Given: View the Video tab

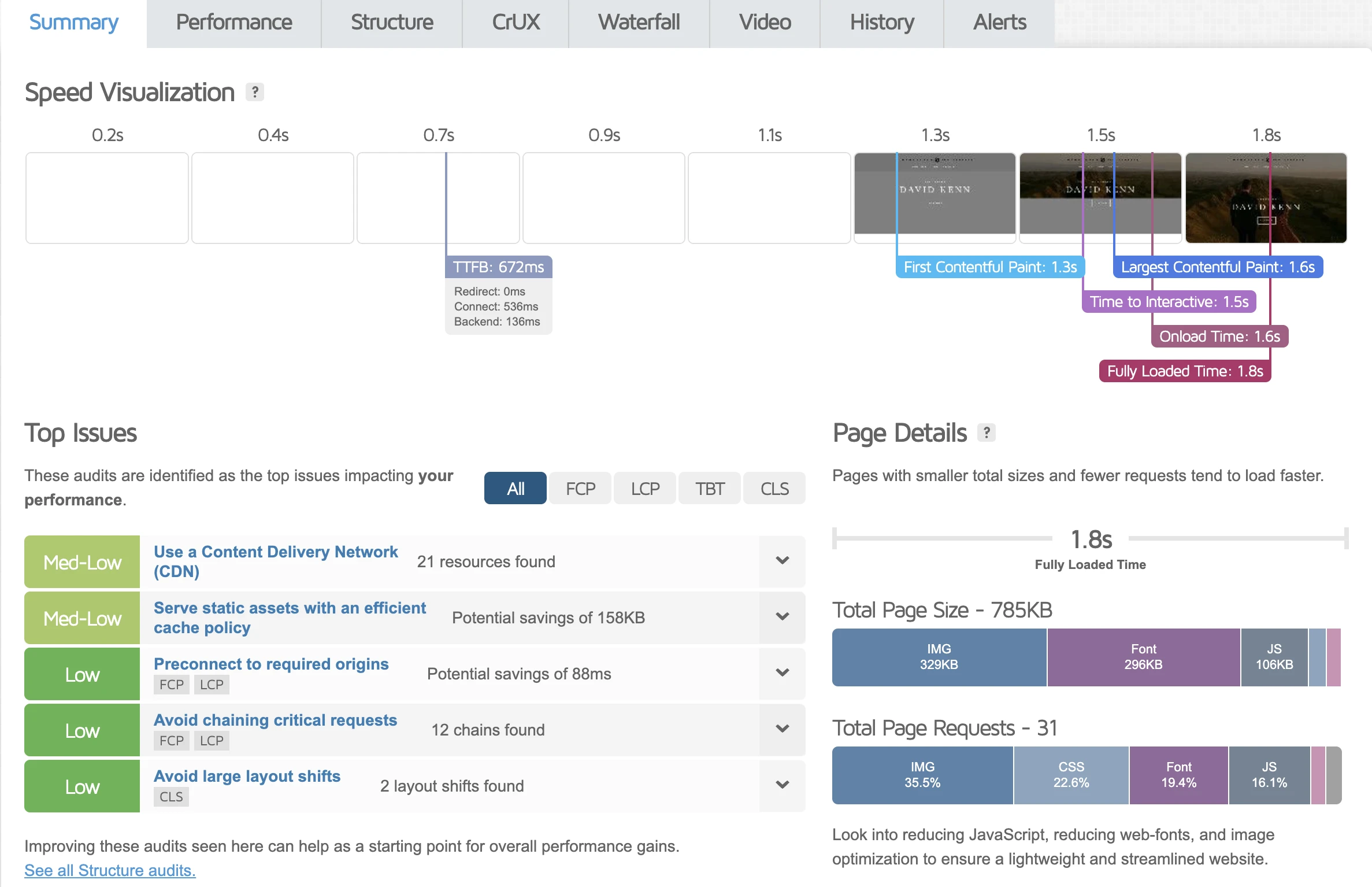Looking at the screenshot, I should 764,23.
